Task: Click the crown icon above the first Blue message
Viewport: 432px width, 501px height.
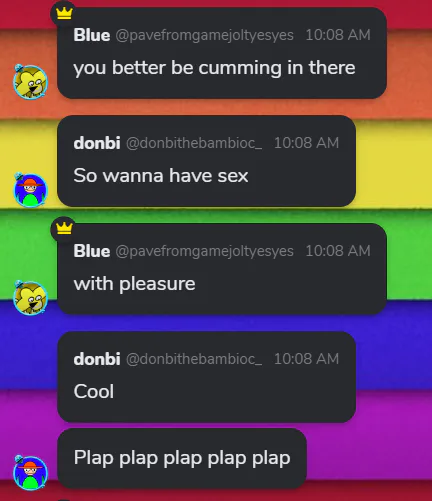Action: pyautogui.click(x=64, y=14)
